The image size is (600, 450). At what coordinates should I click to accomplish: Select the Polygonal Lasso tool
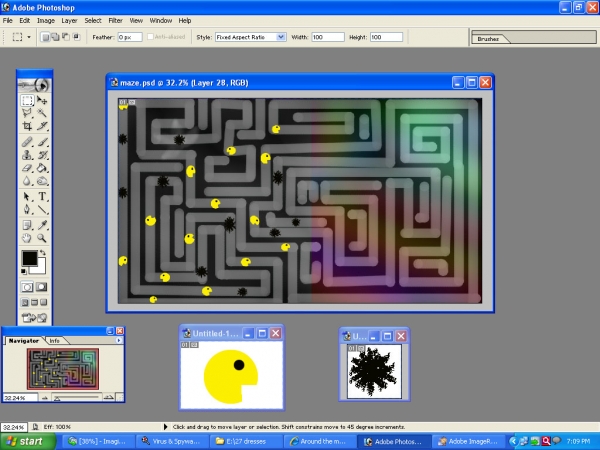pos(27,113)
